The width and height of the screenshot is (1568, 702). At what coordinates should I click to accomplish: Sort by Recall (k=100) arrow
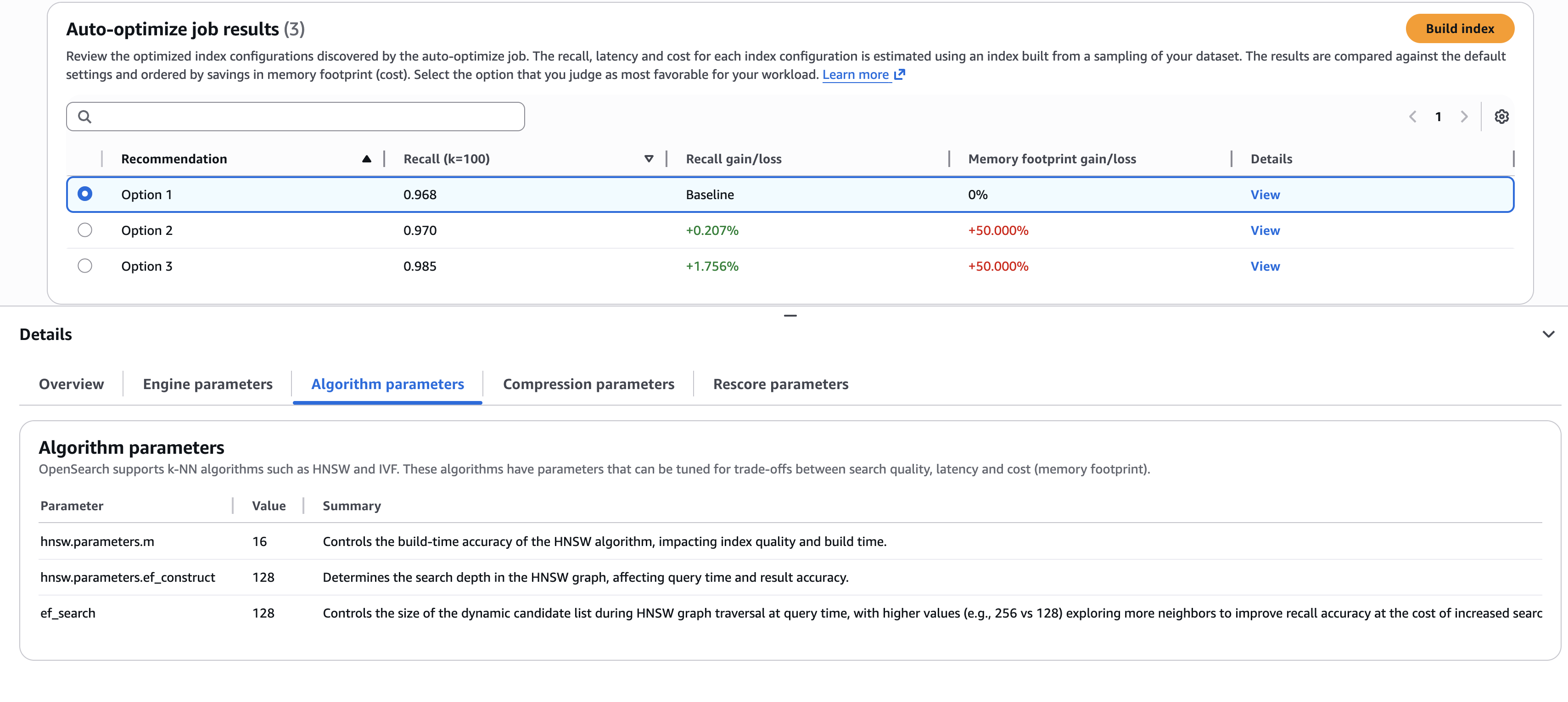pos(648,159)
